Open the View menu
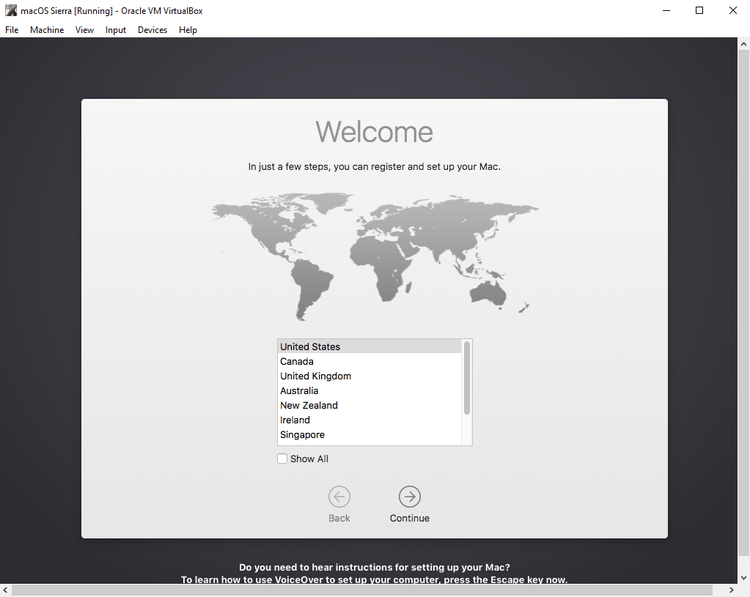This screenshot has width=750, height=597. coord(84,30)
